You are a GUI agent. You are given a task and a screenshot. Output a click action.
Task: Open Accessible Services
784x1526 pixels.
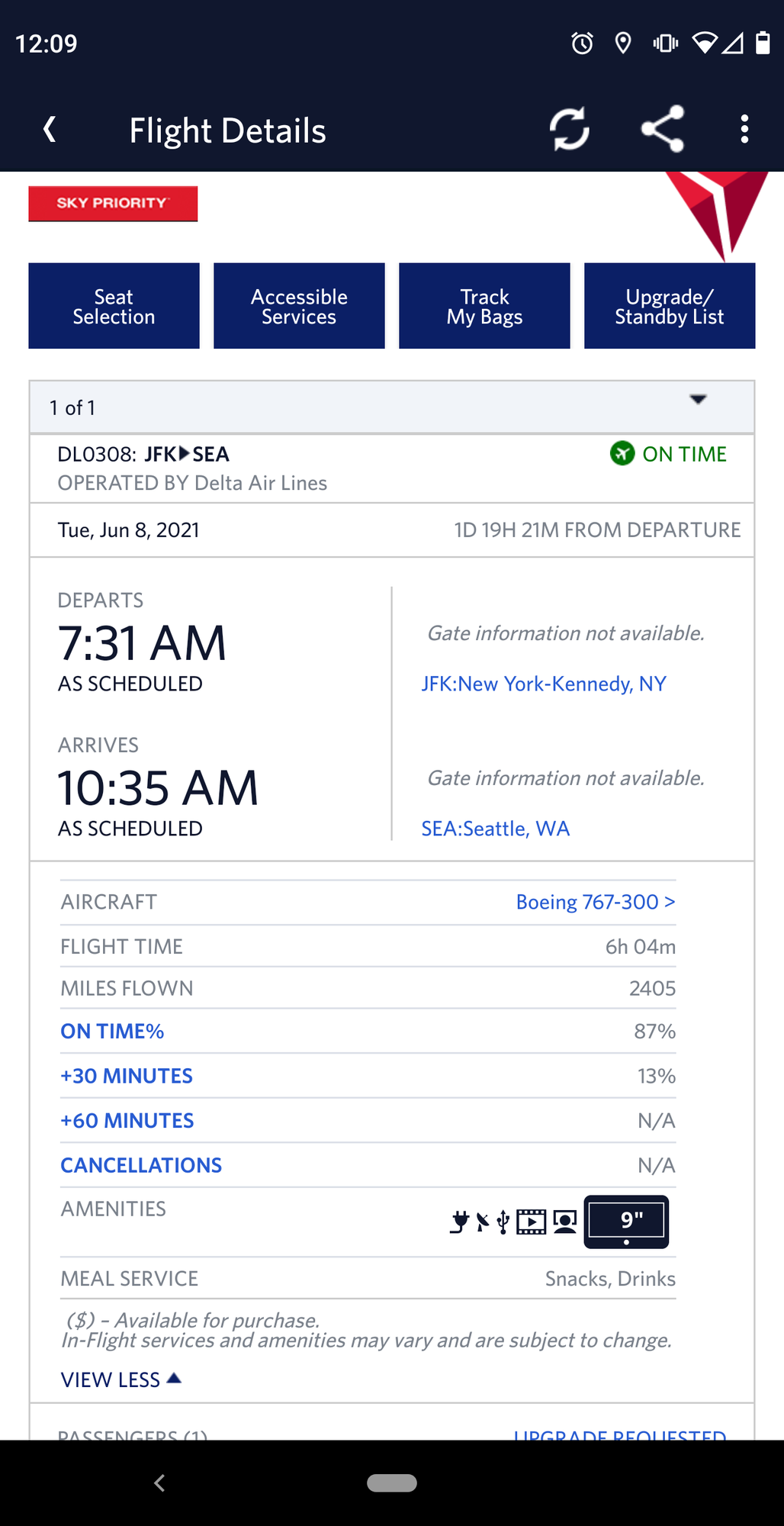coord(299,306)
